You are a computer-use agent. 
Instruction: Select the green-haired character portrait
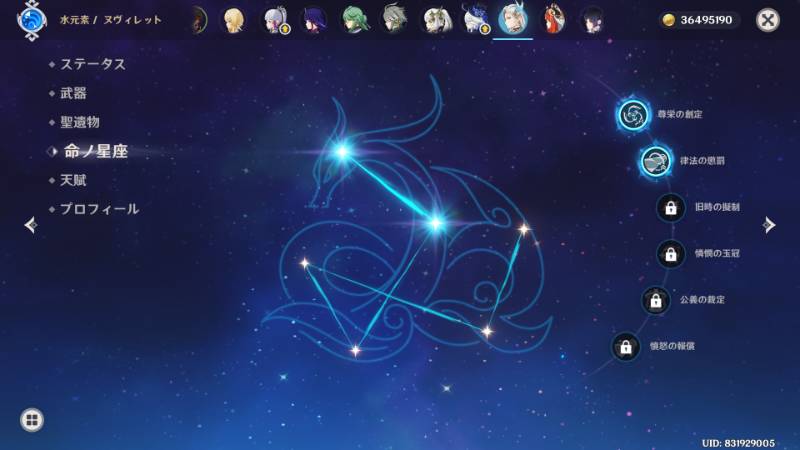(354, 20)
